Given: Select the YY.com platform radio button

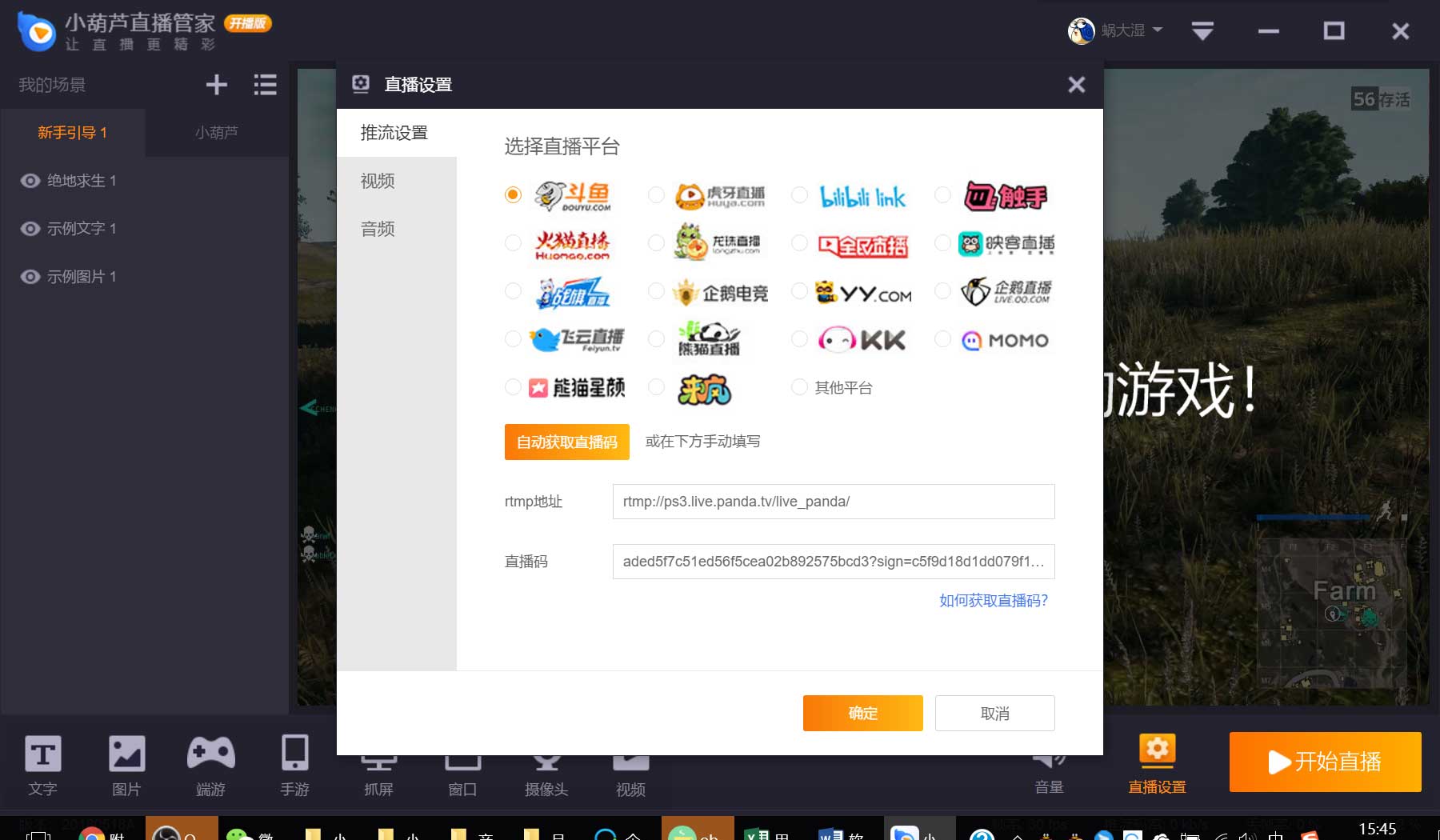Looking at the screenshot, I should [799, 290].
